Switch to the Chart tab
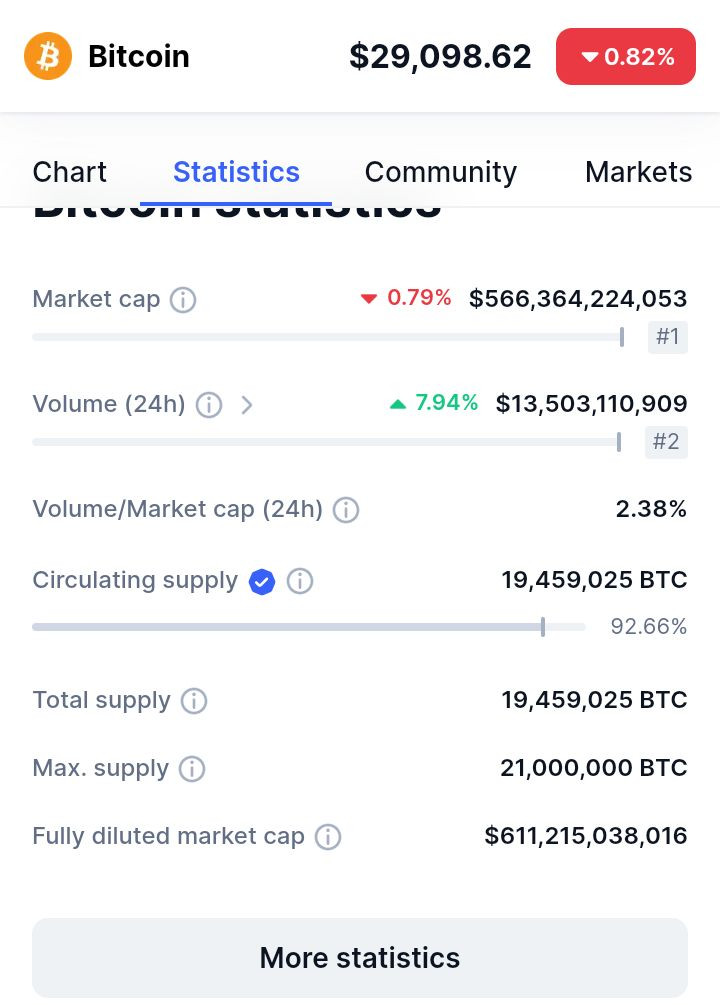Screen dimensions: 720x1005 click(x=69, y=172)
